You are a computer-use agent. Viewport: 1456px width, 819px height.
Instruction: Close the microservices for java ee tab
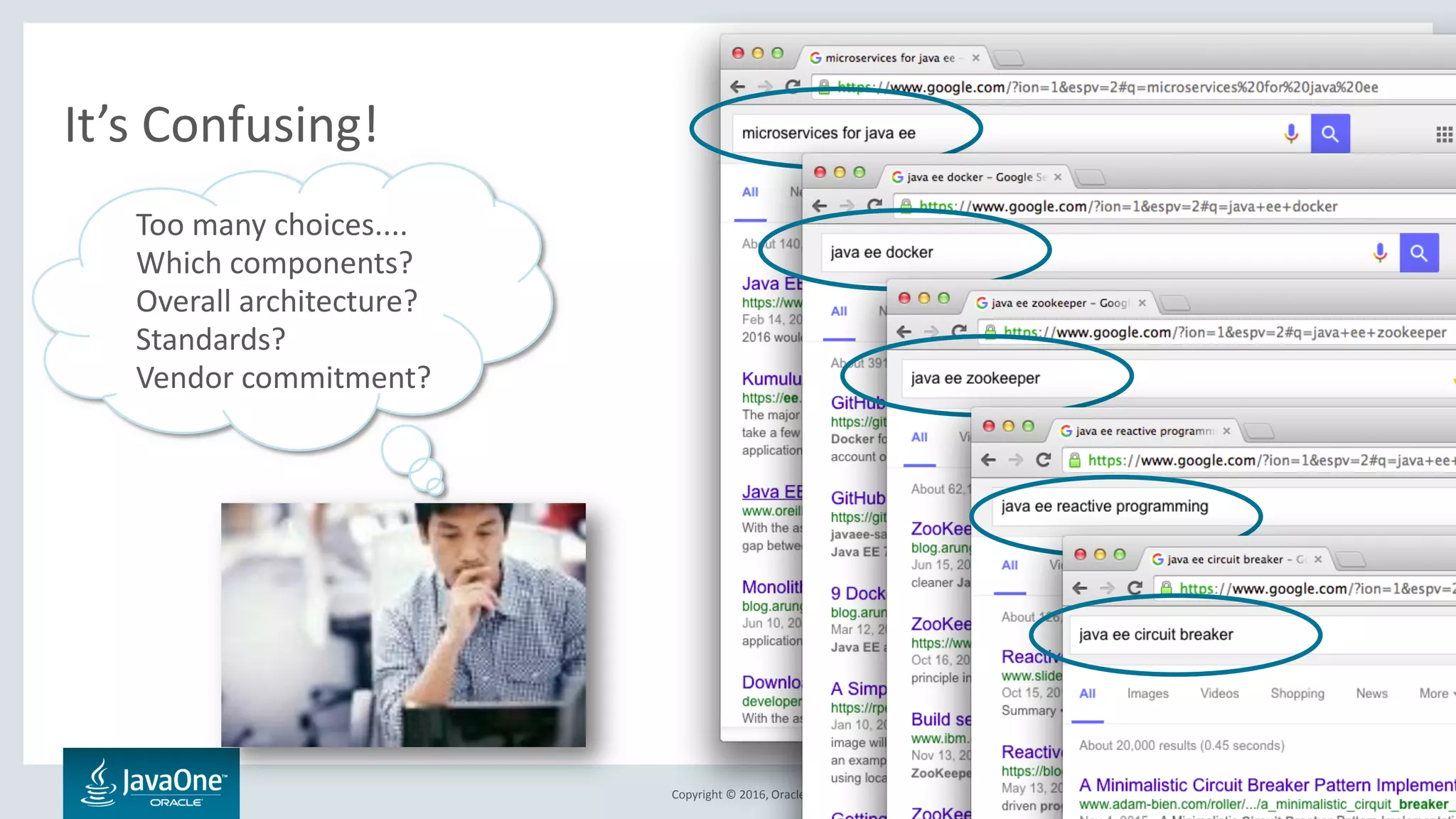coord(975,58)
